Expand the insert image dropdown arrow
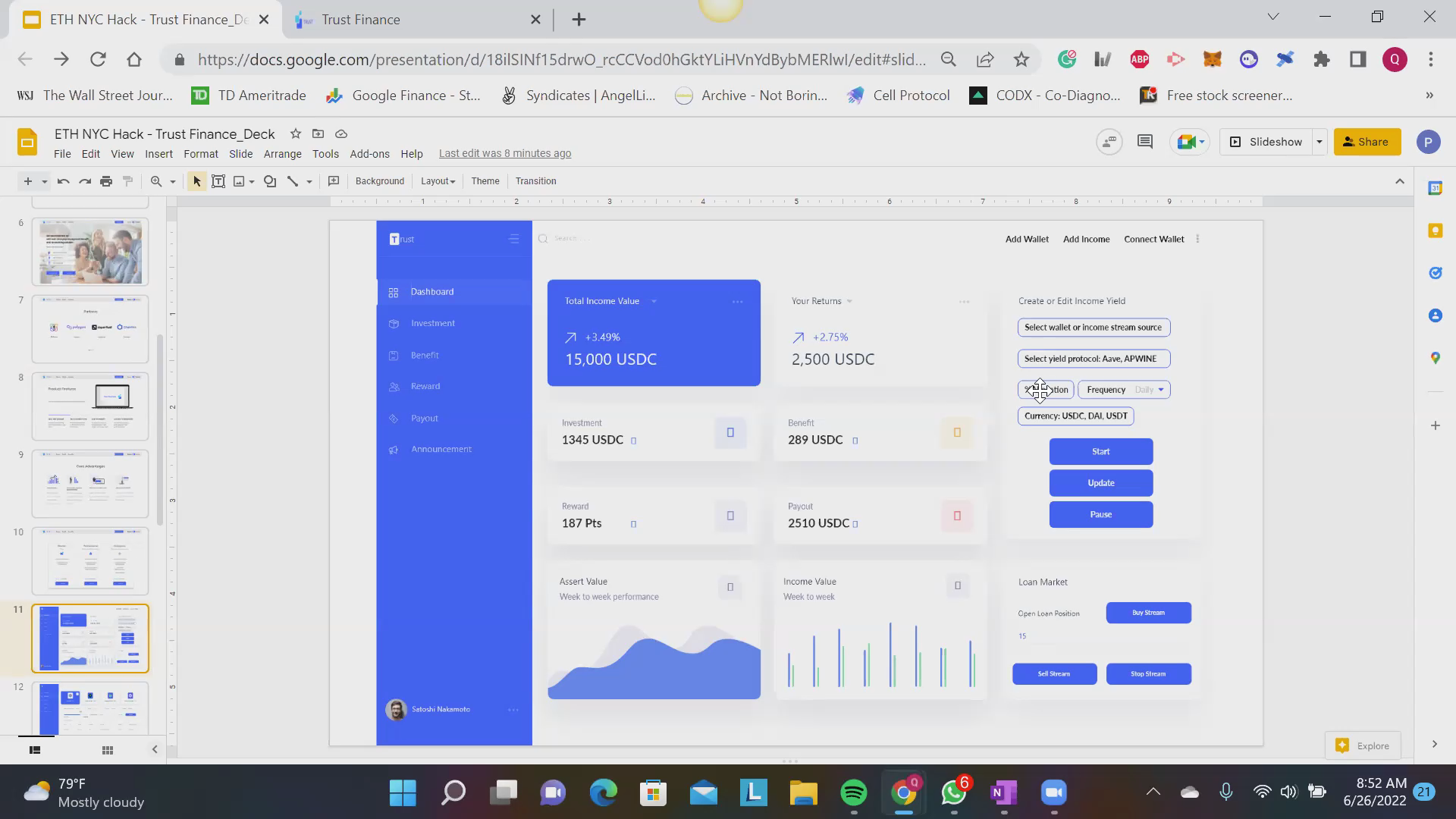Image resolution: width=1456 pixels, height=819 pixels. coord(252,182)
